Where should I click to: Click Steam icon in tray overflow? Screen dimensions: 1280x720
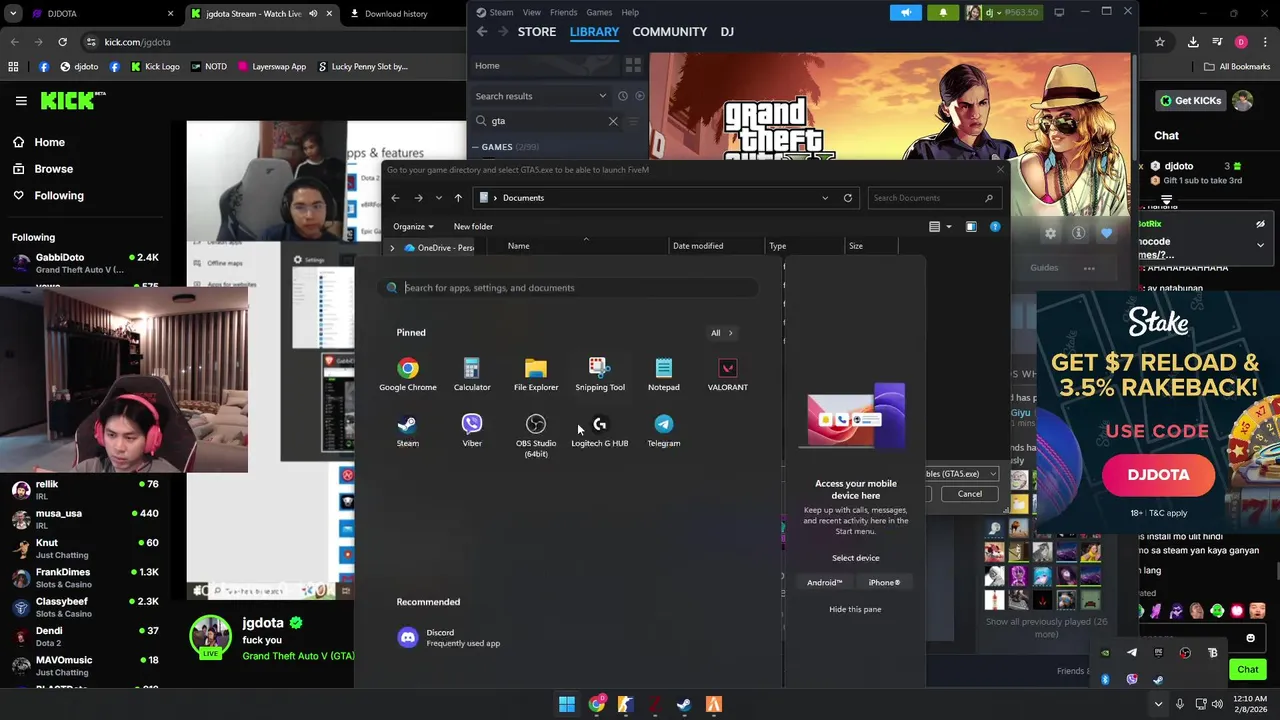(x=1158, y=680)
